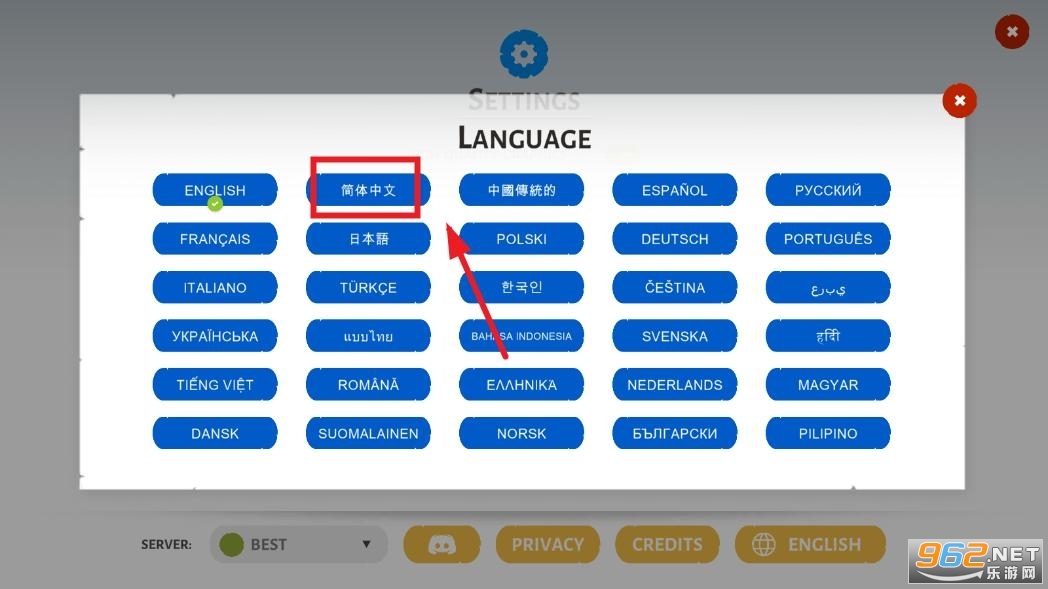Choose Pilipino language
1048x589 pixels.
828,433
